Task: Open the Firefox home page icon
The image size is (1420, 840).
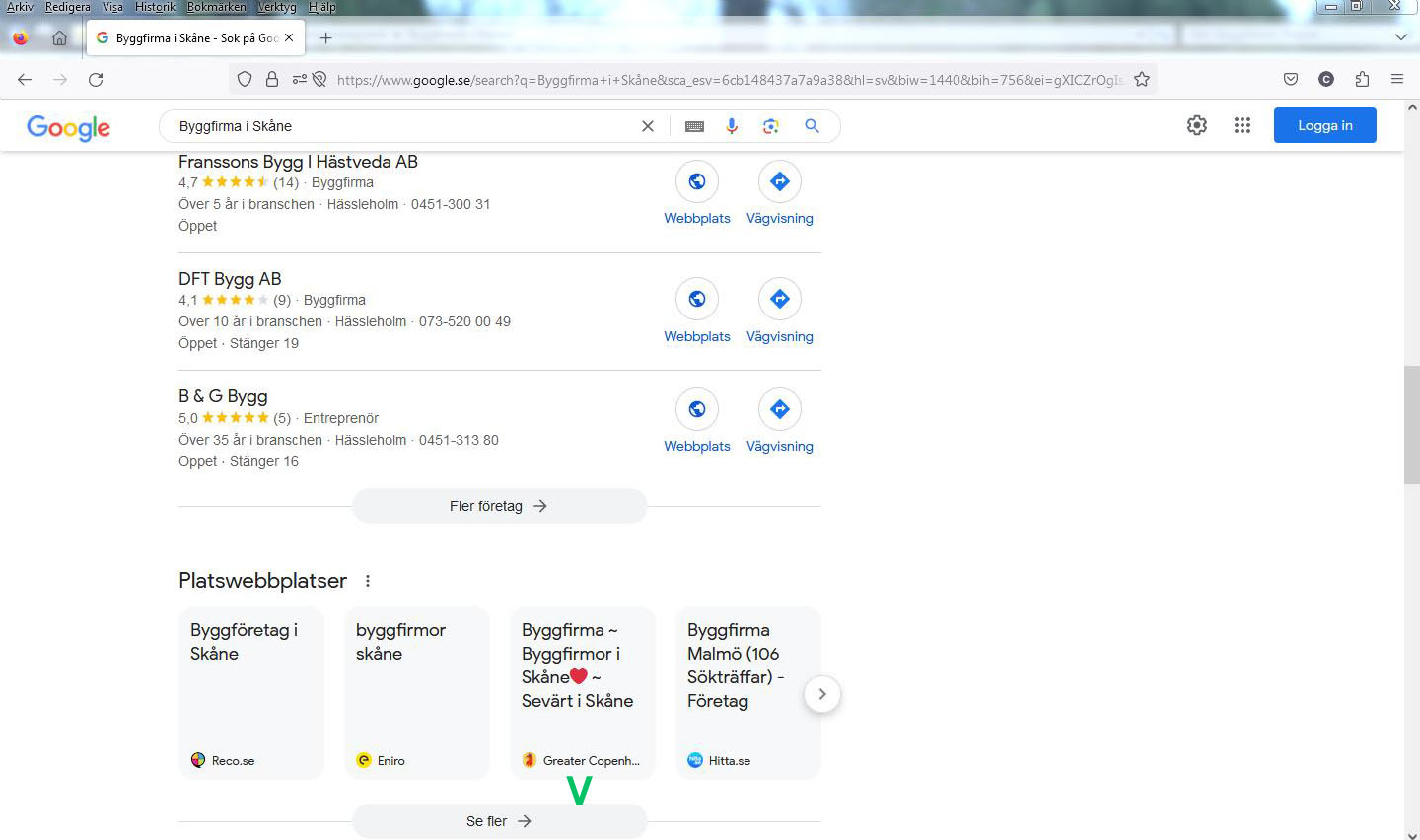Action: click(59, 38)
